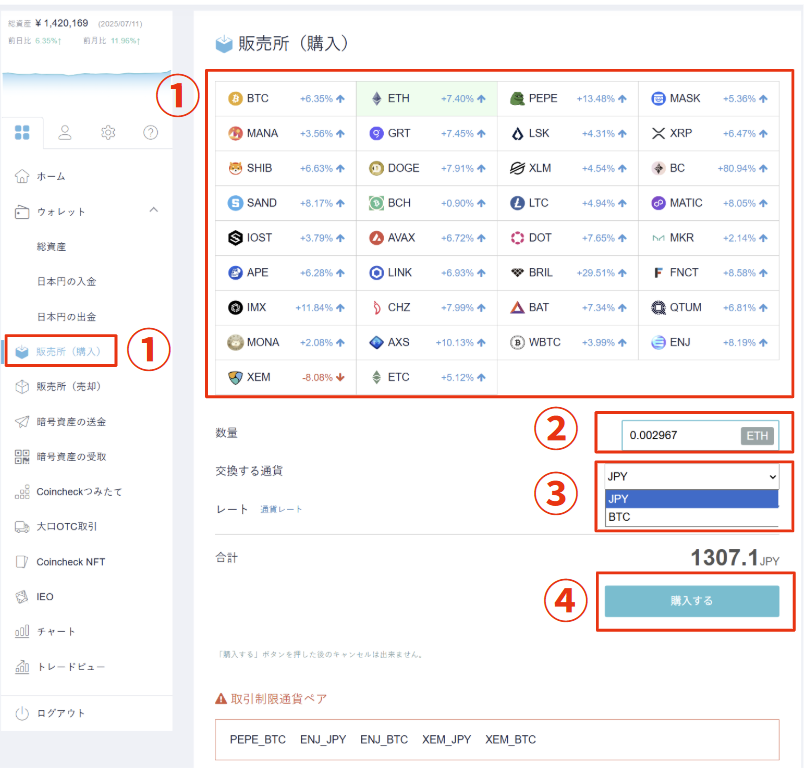Open the dashboard grid tab icon
Viewport: 806px width, 772px height.
pos(22,133)
